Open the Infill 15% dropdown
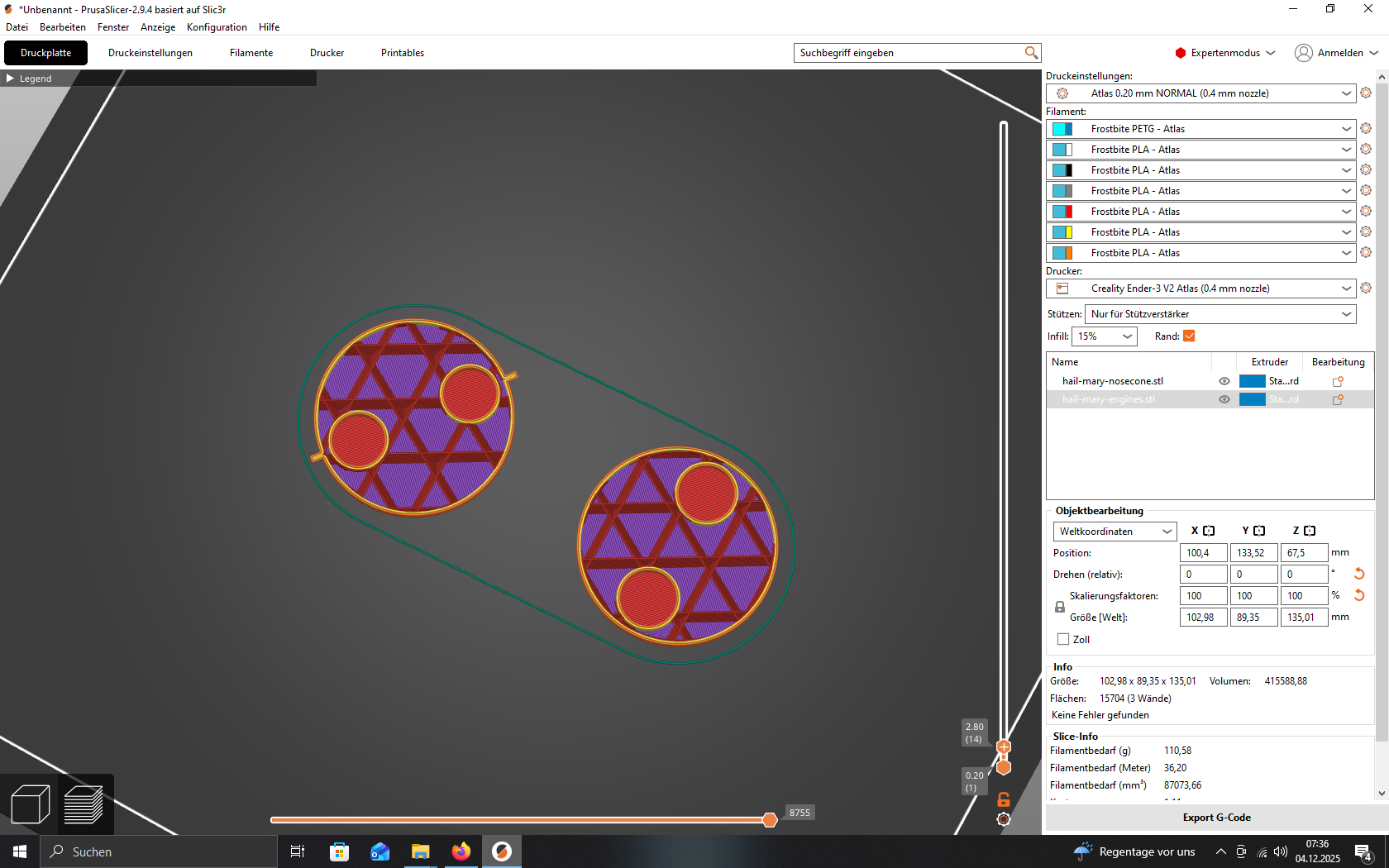The image size is (1389, 868). click(x=1105, y=336)
